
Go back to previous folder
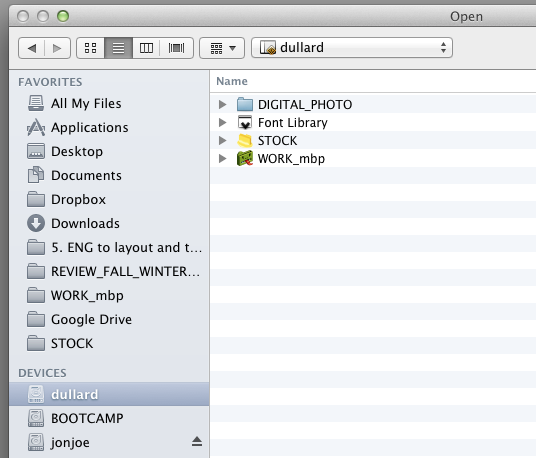pyautogui.click(x=32, y=48)
